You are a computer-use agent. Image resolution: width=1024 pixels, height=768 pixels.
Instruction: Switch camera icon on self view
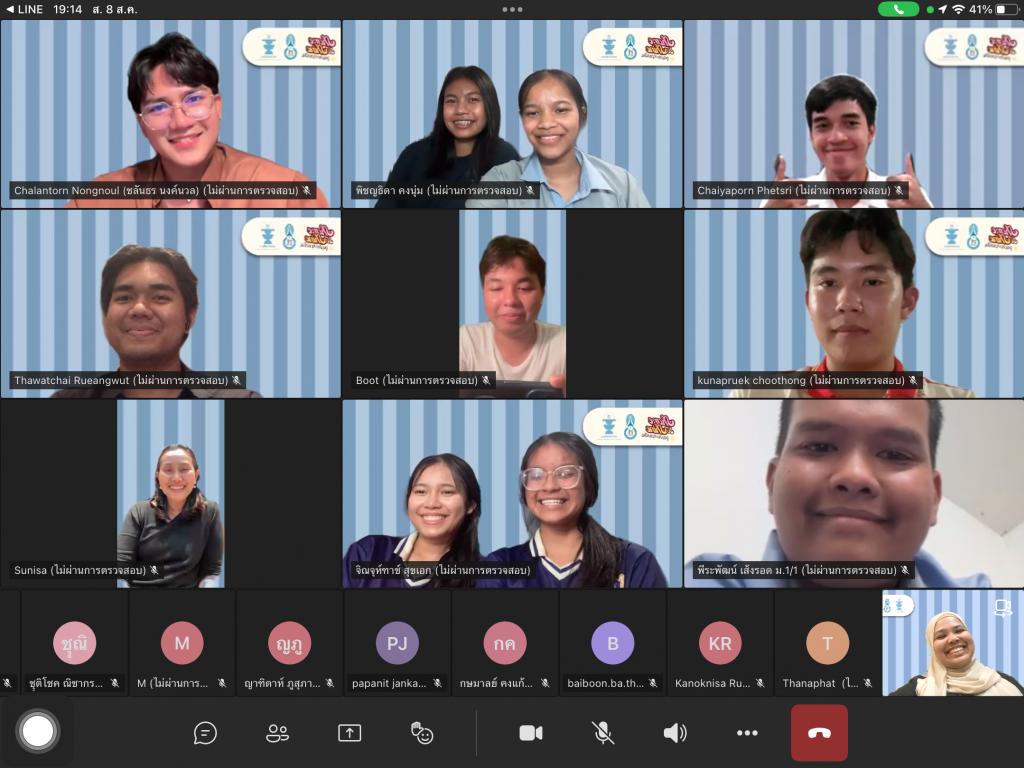(1002, 608)
